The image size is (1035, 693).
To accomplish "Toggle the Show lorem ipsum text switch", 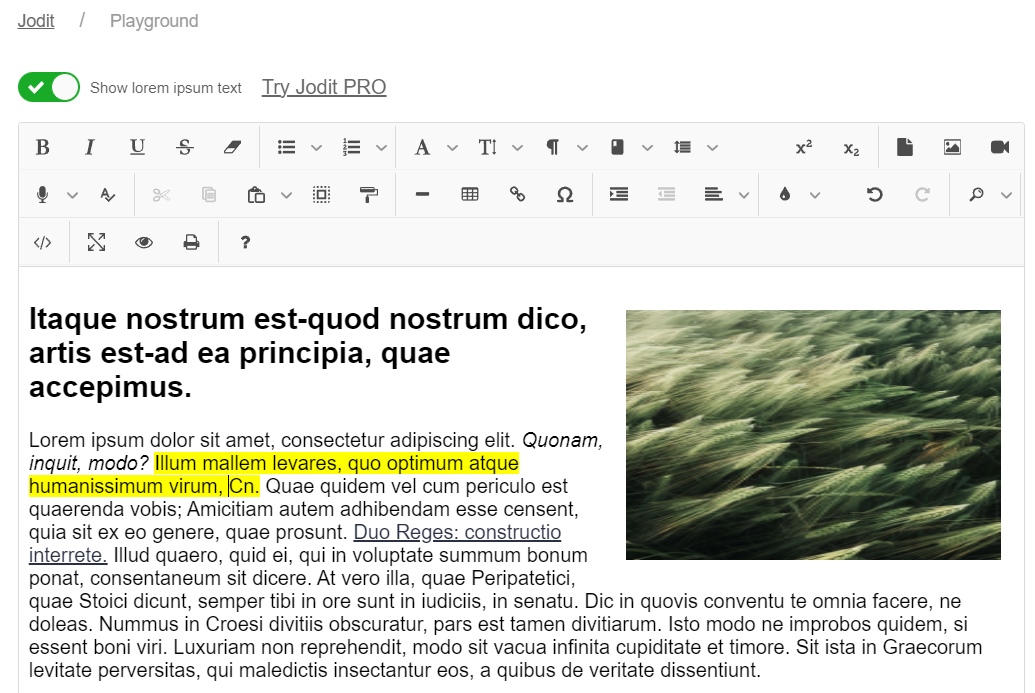I will point(49,87).
